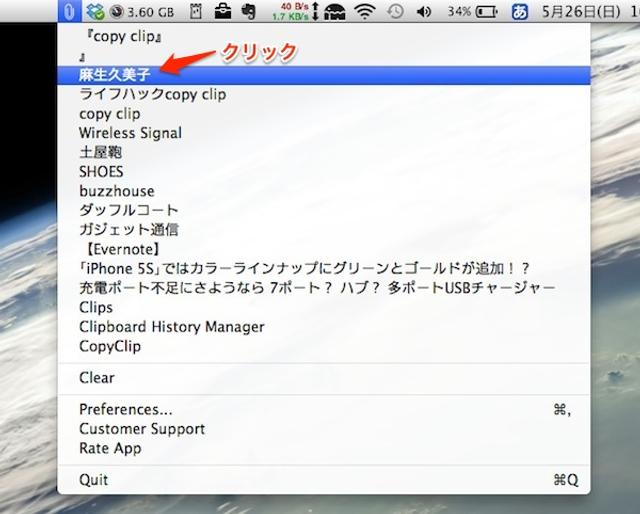Click the Dropbox menu bar icon

click(x=95, y=11)
